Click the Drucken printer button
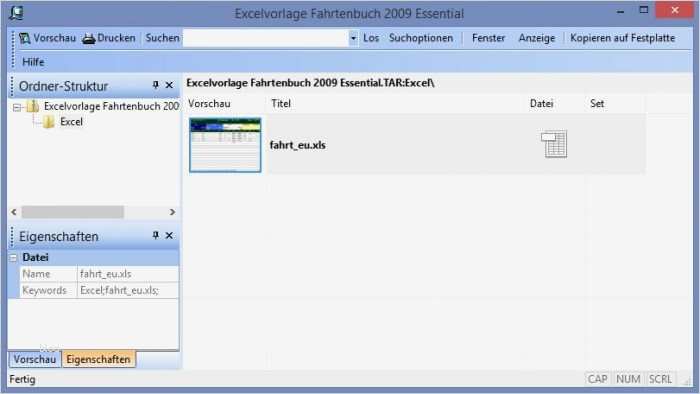 click(109, 38)
